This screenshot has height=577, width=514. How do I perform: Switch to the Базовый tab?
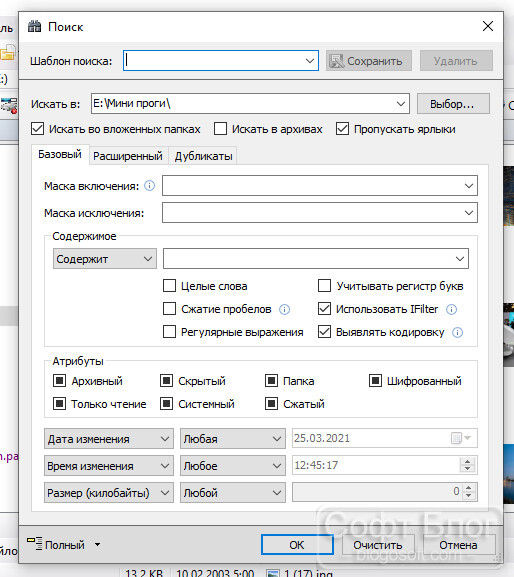(x=60, y=154)
